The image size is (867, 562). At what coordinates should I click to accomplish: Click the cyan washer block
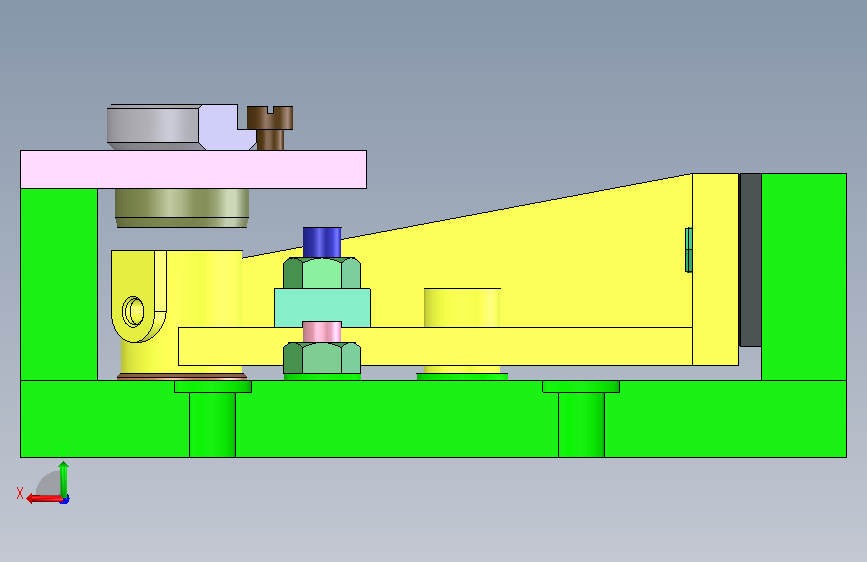(322, 308)
